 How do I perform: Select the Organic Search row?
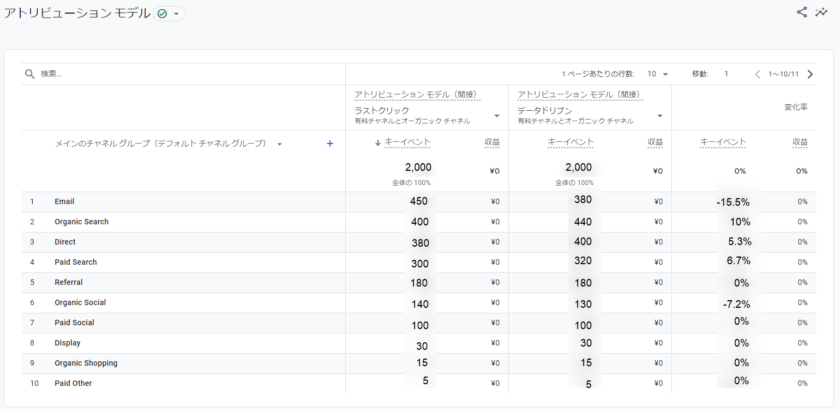tap(82, 222)
